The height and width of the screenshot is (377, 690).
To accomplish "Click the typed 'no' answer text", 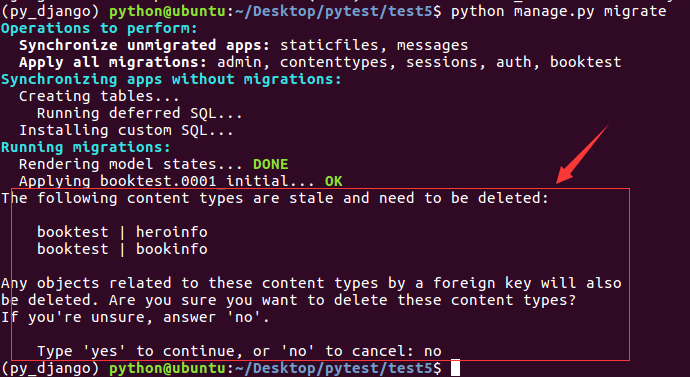I will click(x=433, y=351).
